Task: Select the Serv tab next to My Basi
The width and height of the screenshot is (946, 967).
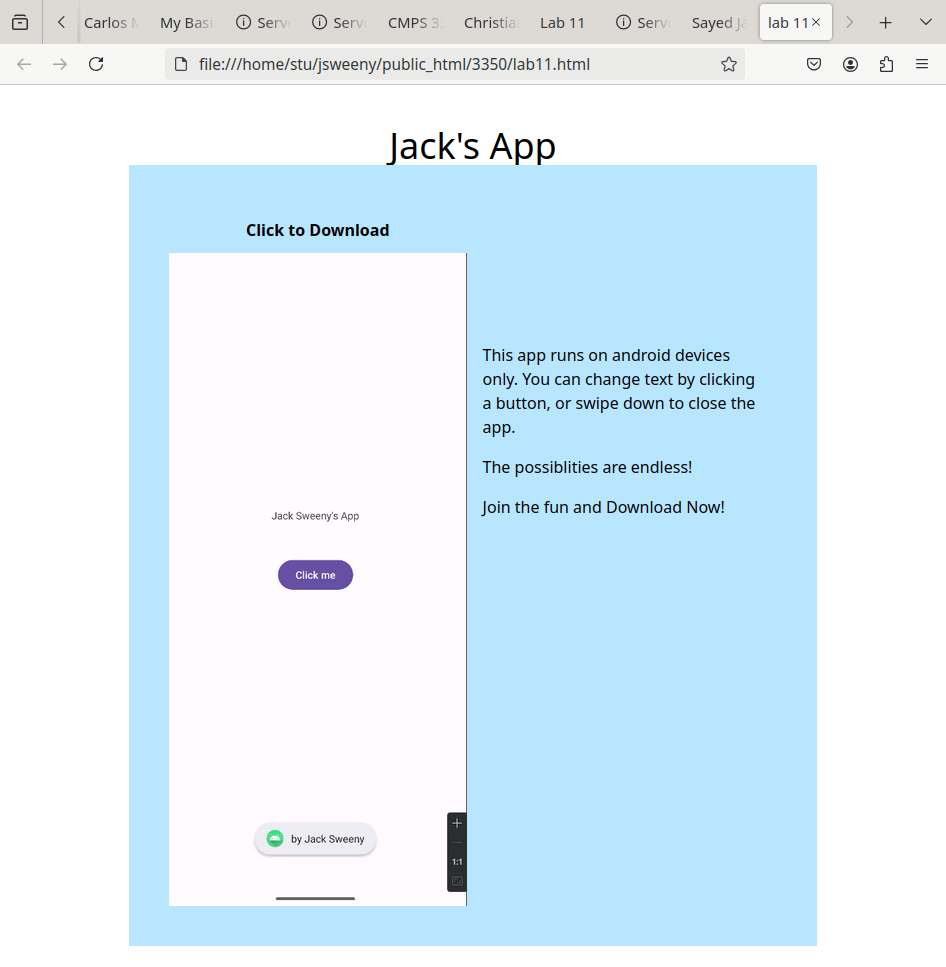Action: click(263, 23)
